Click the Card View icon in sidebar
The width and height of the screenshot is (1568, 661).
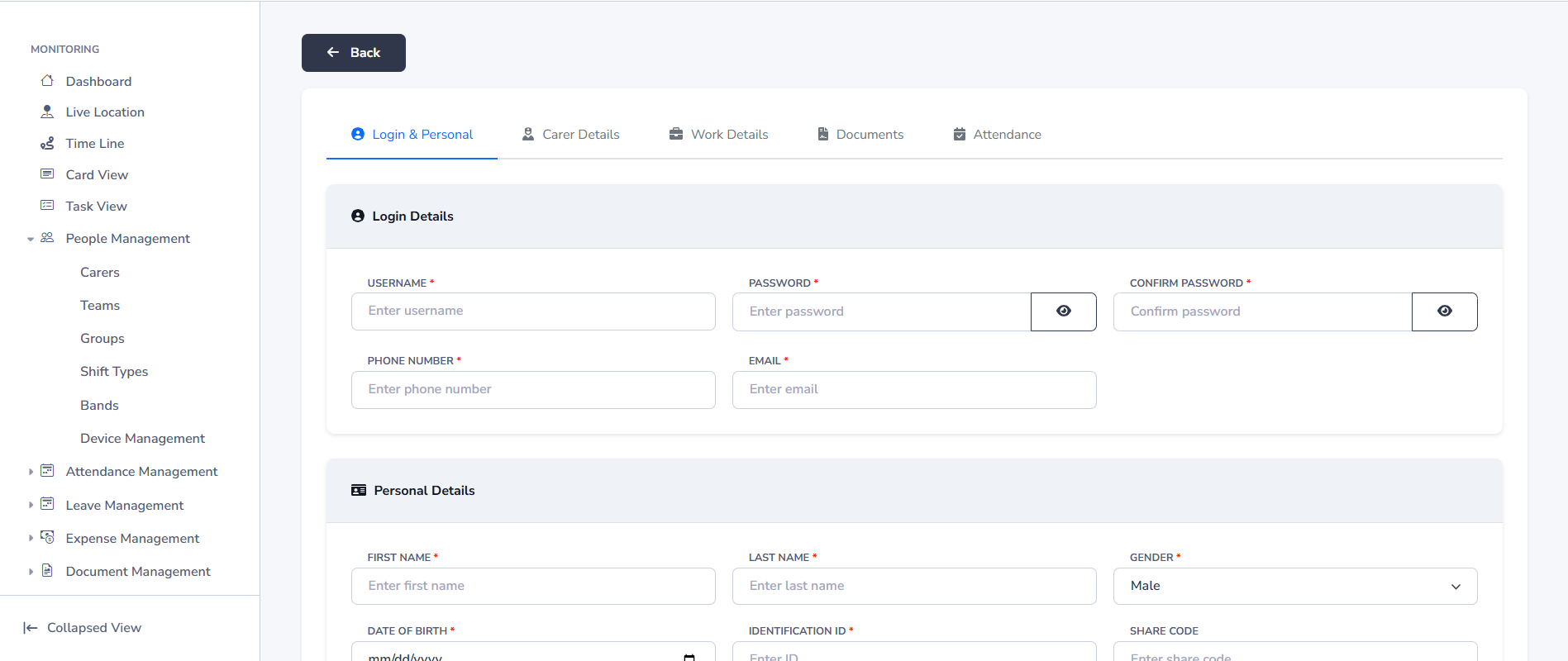[x=47, y=174]
